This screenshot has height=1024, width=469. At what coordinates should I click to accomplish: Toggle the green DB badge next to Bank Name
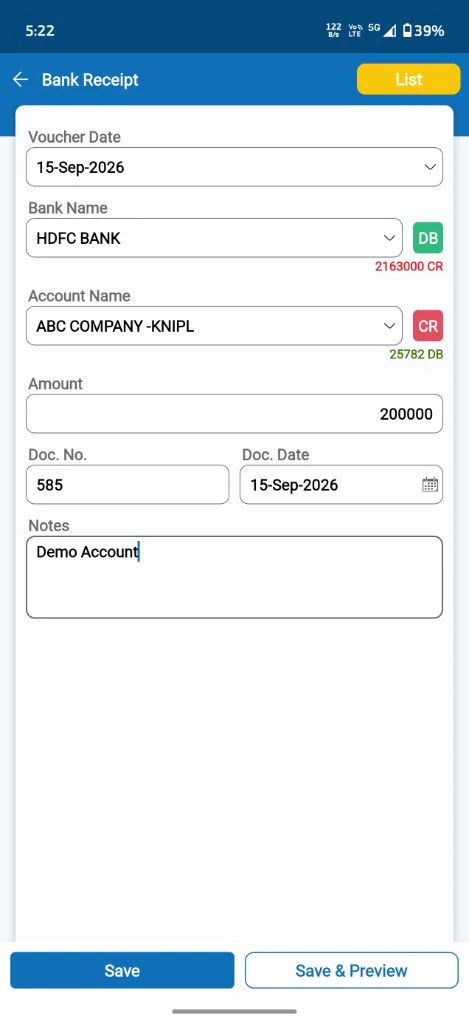click(428, 238)
